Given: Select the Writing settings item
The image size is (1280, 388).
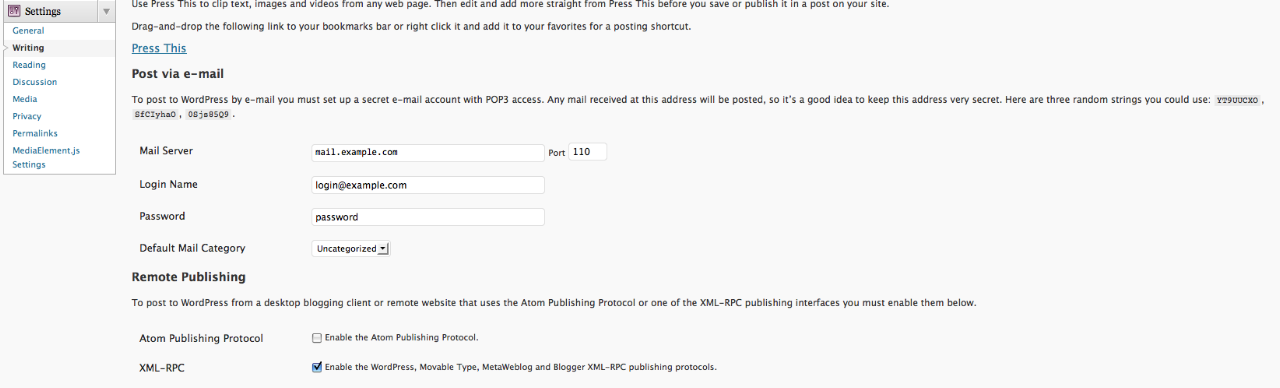Looking at the screenshot, I should click(x=28, y=48).
